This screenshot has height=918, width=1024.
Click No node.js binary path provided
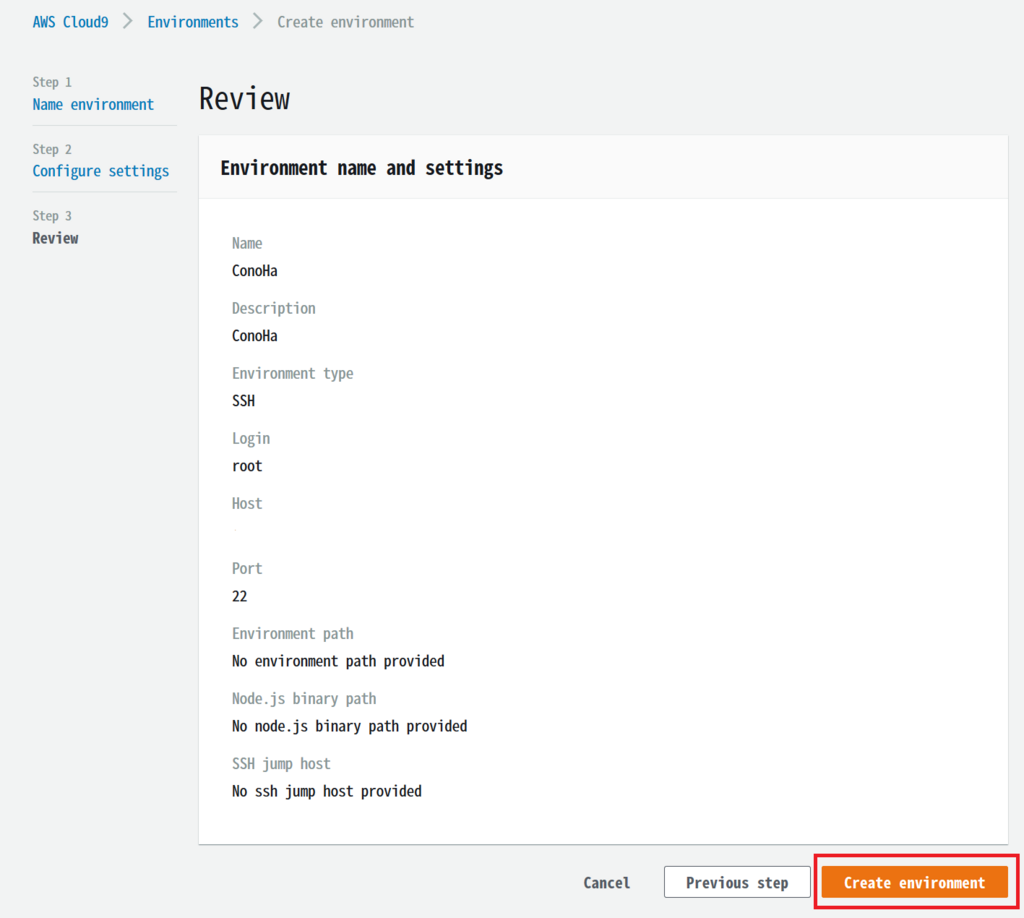point(349,726)
